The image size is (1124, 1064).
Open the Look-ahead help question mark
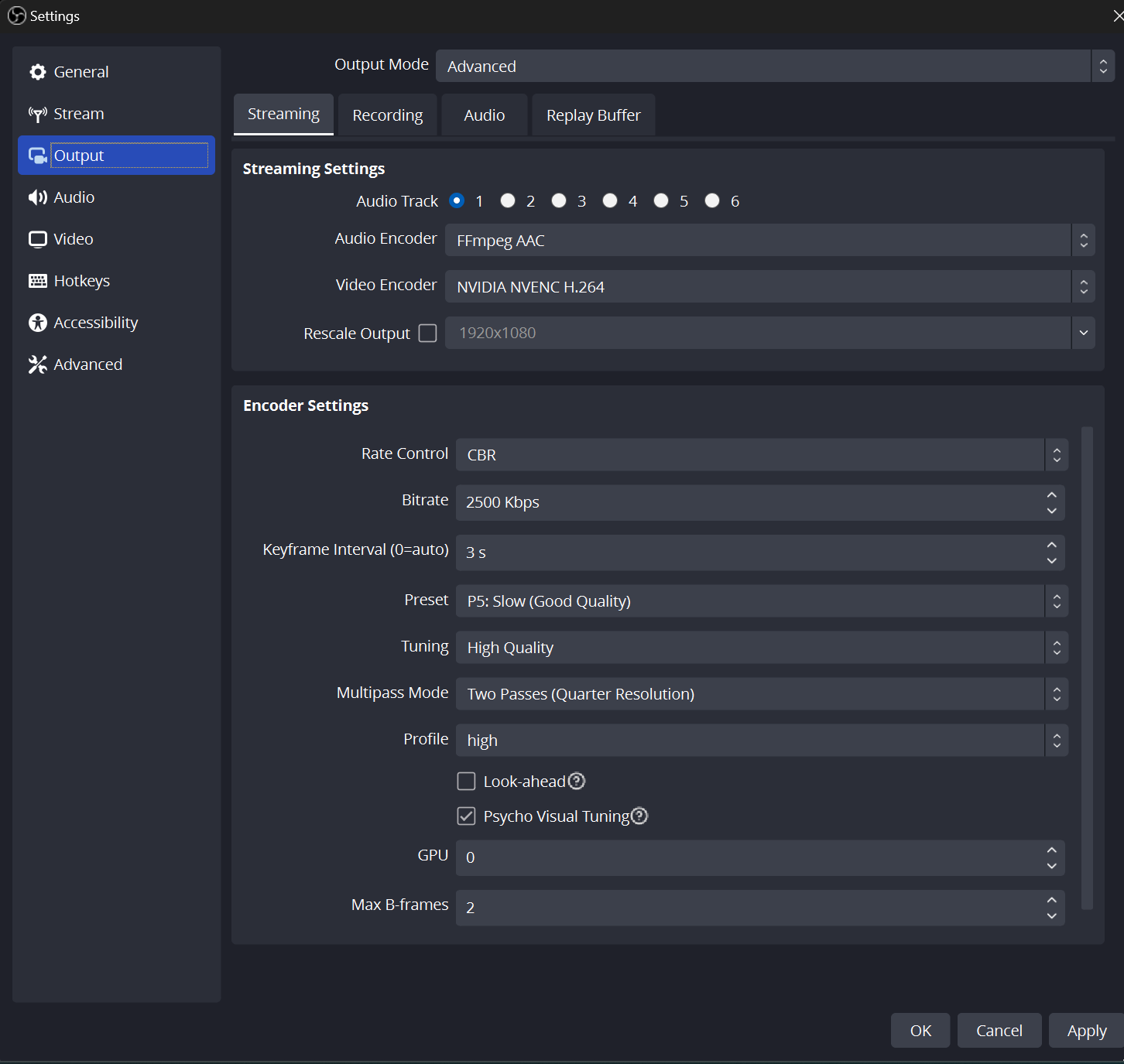tap(577, 782)
